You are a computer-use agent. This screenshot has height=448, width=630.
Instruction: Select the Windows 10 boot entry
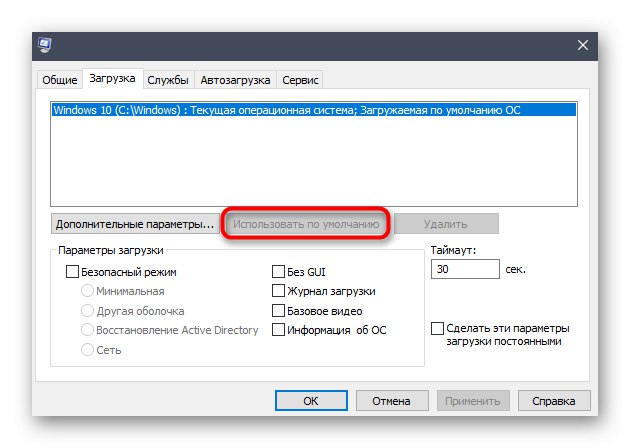click(x=314, y=110)
